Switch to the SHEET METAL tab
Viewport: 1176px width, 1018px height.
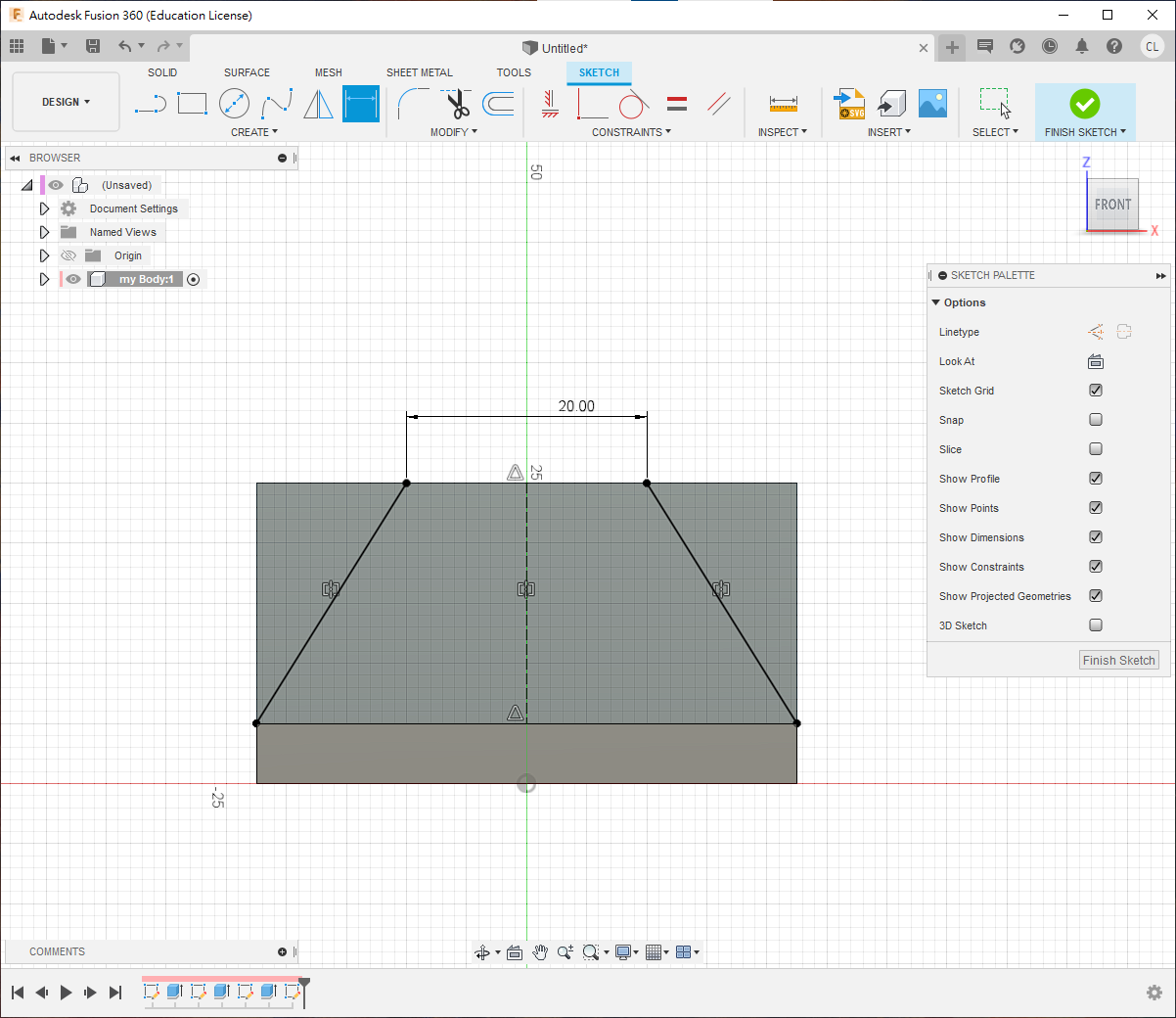[x=419, y=72]
